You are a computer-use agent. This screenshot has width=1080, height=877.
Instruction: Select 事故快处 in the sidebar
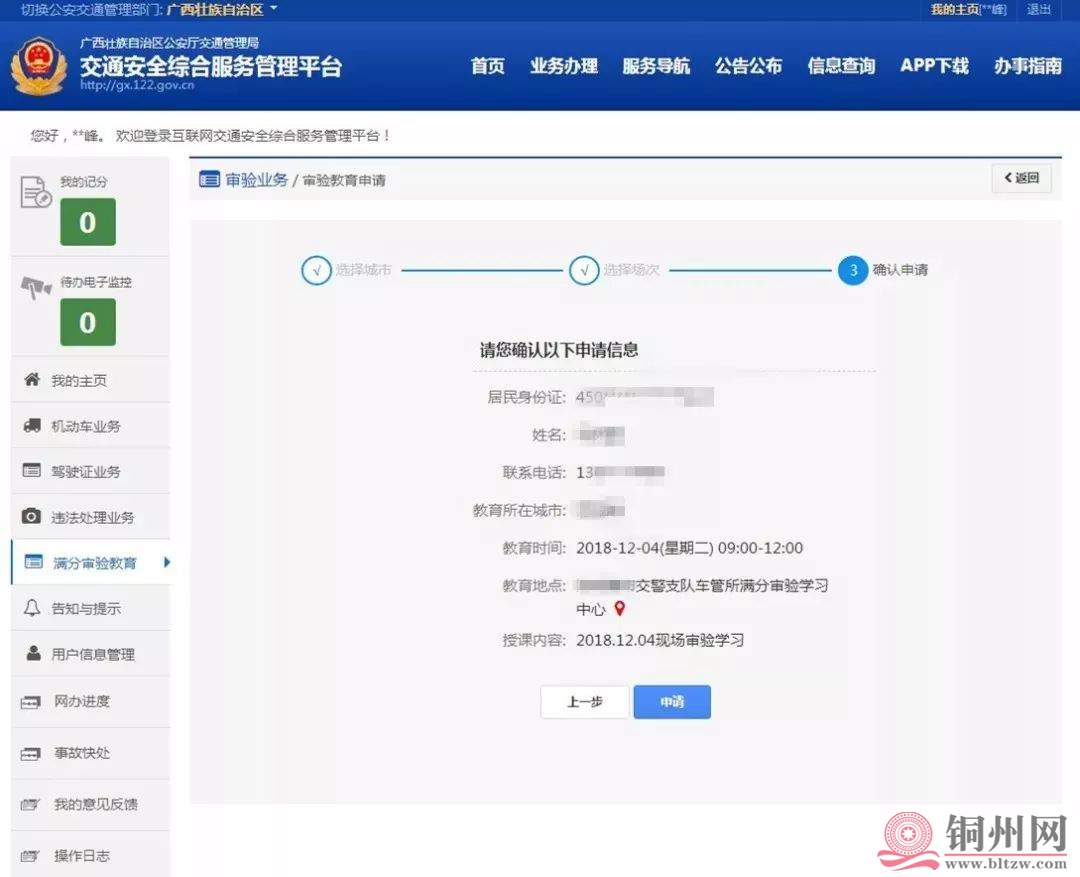coord(90,754)
